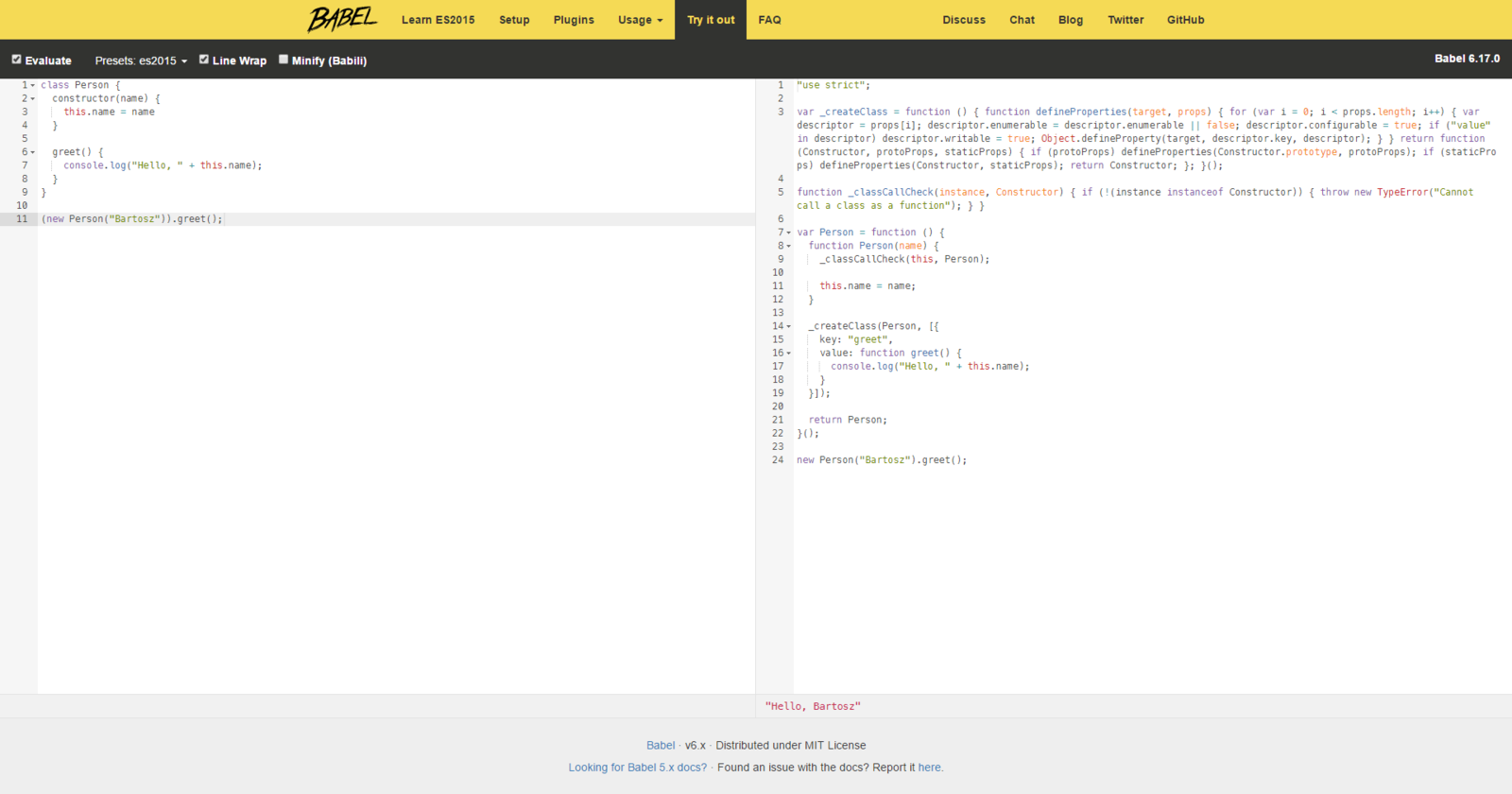The height and width of the screenshot is (794, 1512).
Task: Click the "Hello, Bartosz" console output
Action: [x=813, y=706]
